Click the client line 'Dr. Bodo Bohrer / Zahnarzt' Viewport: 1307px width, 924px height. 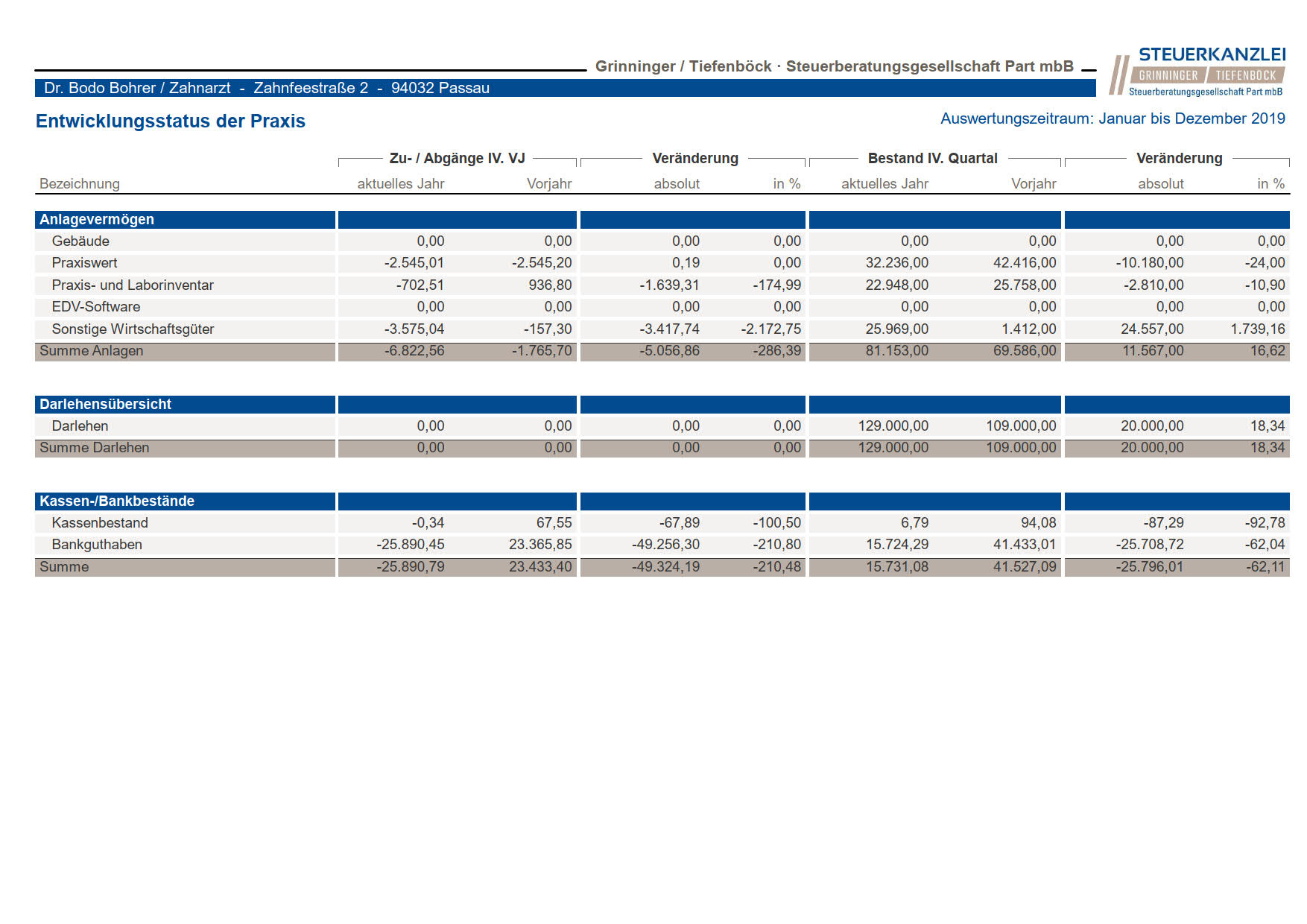137,88
